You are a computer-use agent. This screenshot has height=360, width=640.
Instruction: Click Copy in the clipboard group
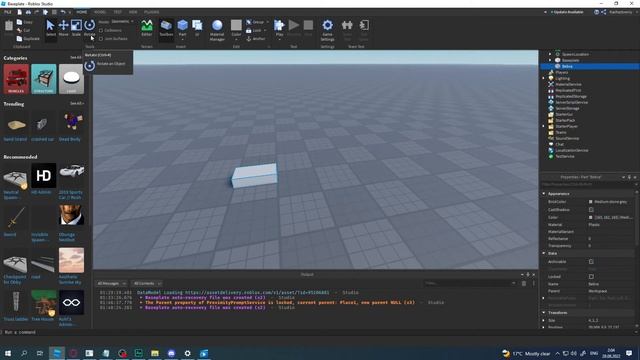click(x=24, y=22)
